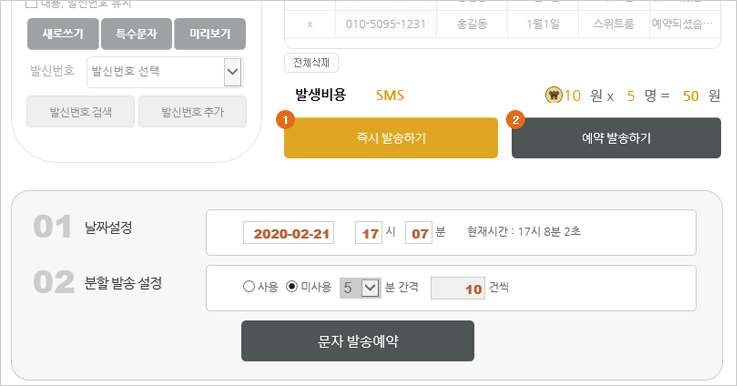
Task: Select the 미사용 radio option
Action: pos(291,286)
